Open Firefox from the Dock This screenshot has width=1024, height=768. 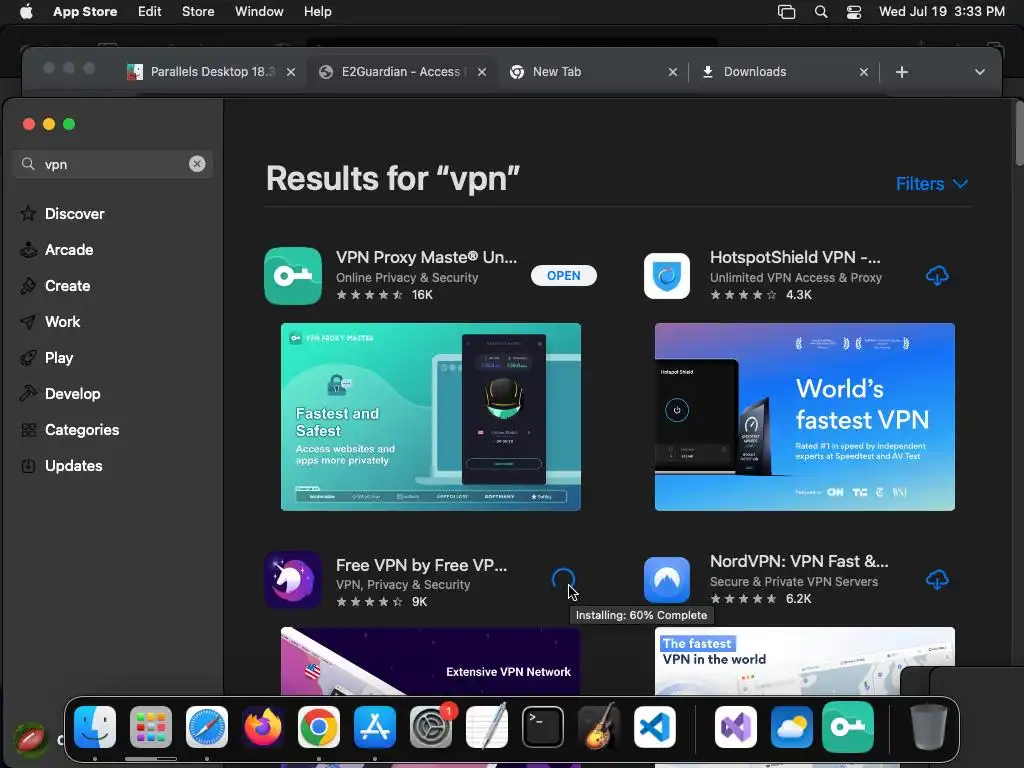coord(263,727)
